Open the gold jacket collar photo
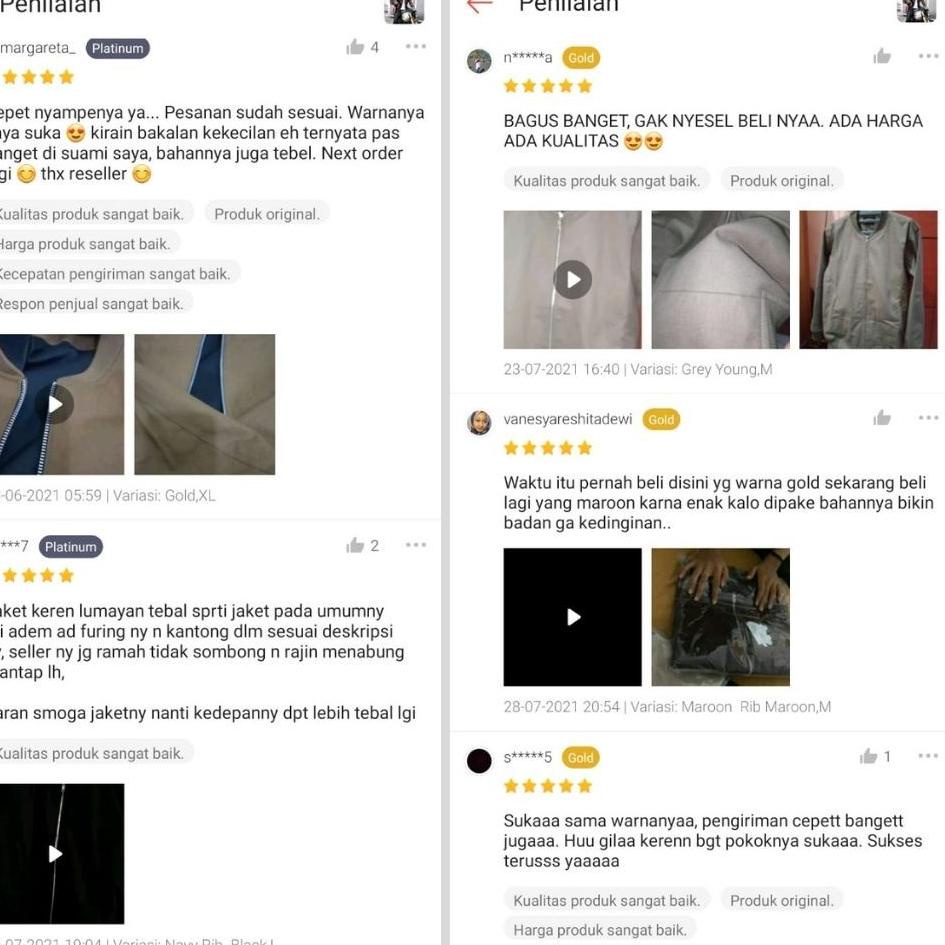 (205, 404)
